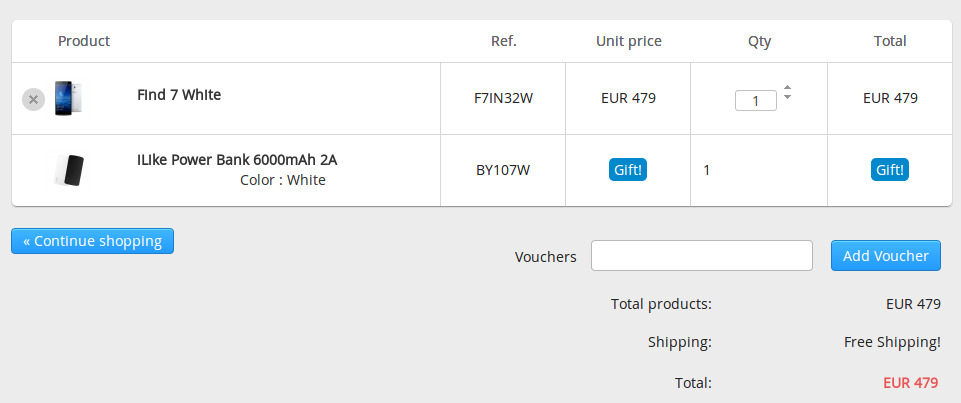Click the F7IN32W reference code
This screenshot has height=403, width=961.
click(x=503, y=98)
